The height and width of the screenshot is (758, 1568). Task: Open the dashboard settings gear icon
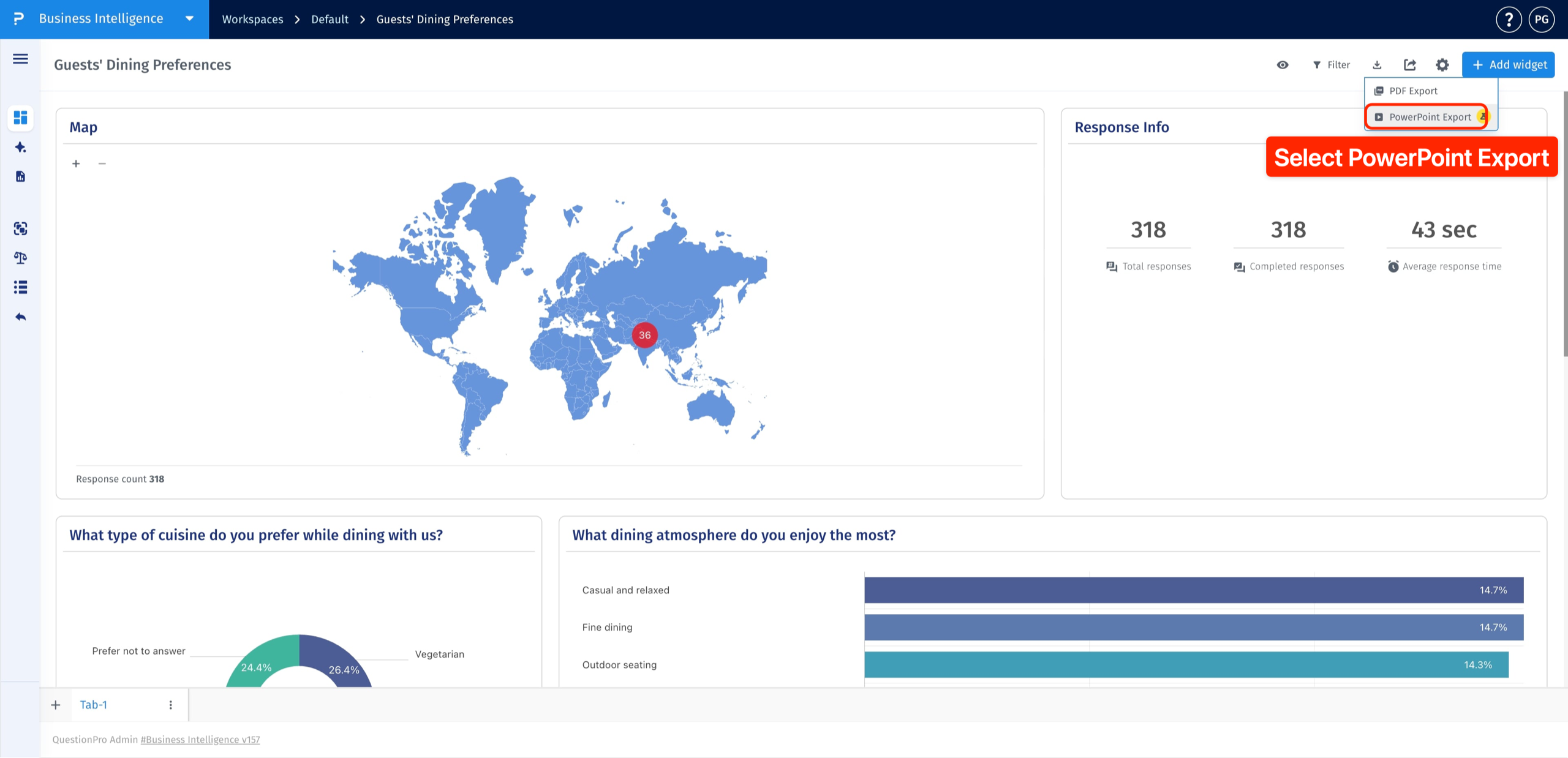tap(1442, 65)
